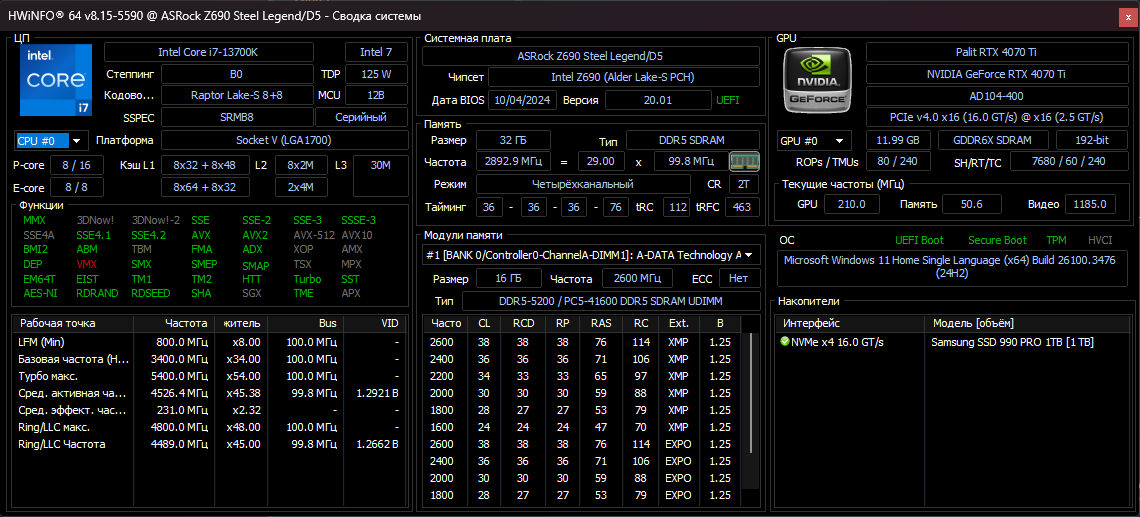This screenshot has width=1140, height=517.
Task: Click the 'LFM (Min)' row
Action: (210, 342)
